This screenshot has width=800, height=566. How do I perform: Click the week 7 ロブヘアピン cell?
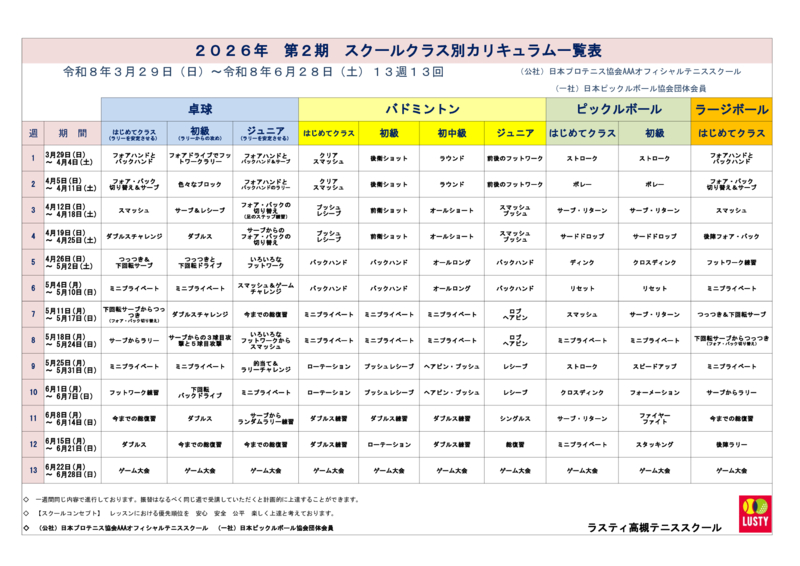[x=515, y=314]
